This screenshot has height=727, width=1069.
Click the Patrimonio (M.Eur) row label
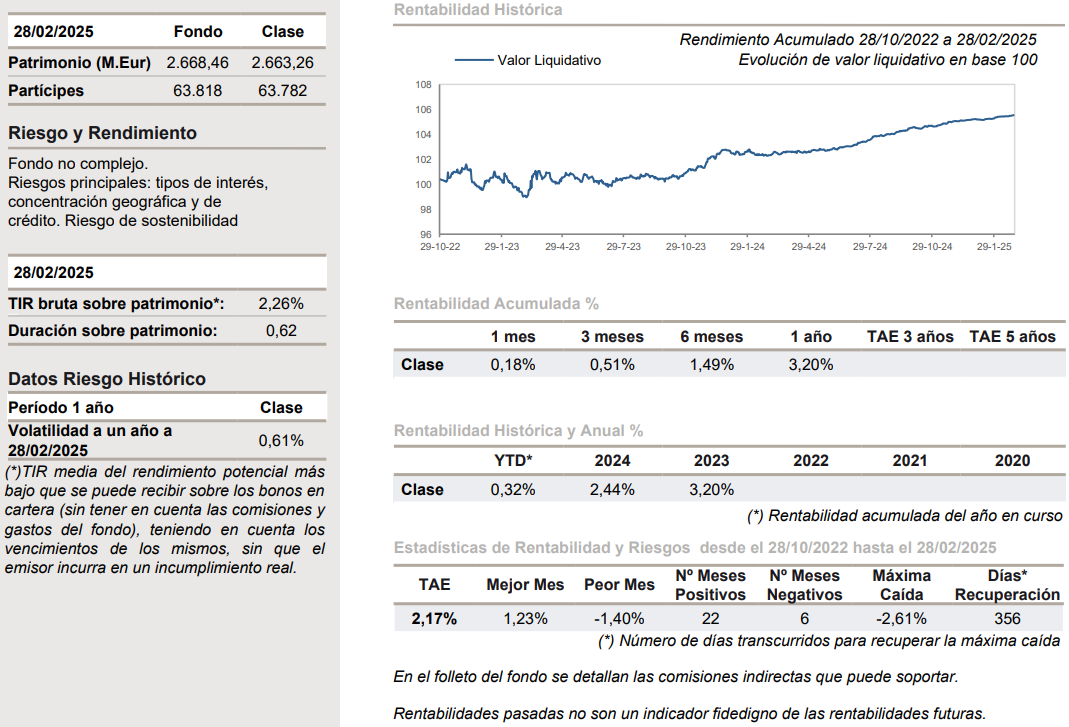click(x=79, y=63)
